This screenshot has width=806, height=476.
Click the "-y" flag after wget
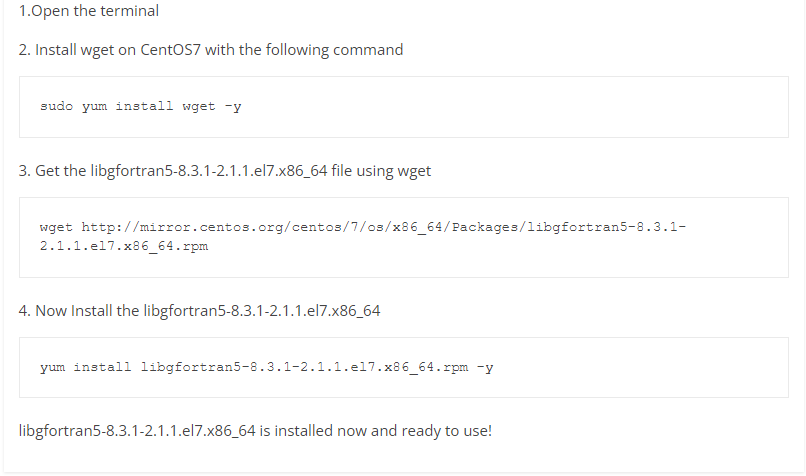pyautogui.click(x=233, y=107)
